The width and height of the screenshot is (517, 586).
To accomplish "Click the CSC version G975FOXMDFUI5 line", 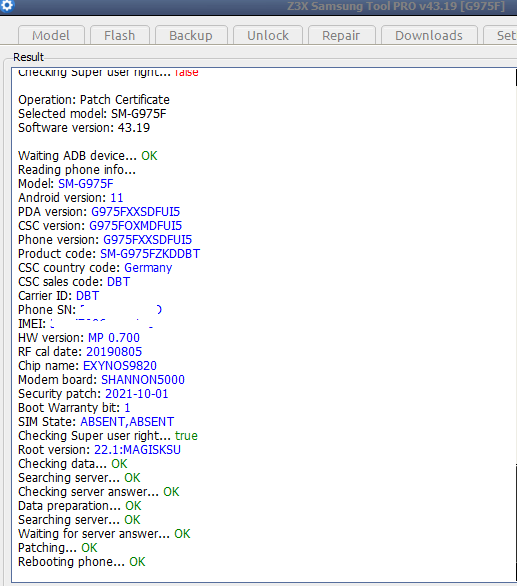I will pos(100,226).
